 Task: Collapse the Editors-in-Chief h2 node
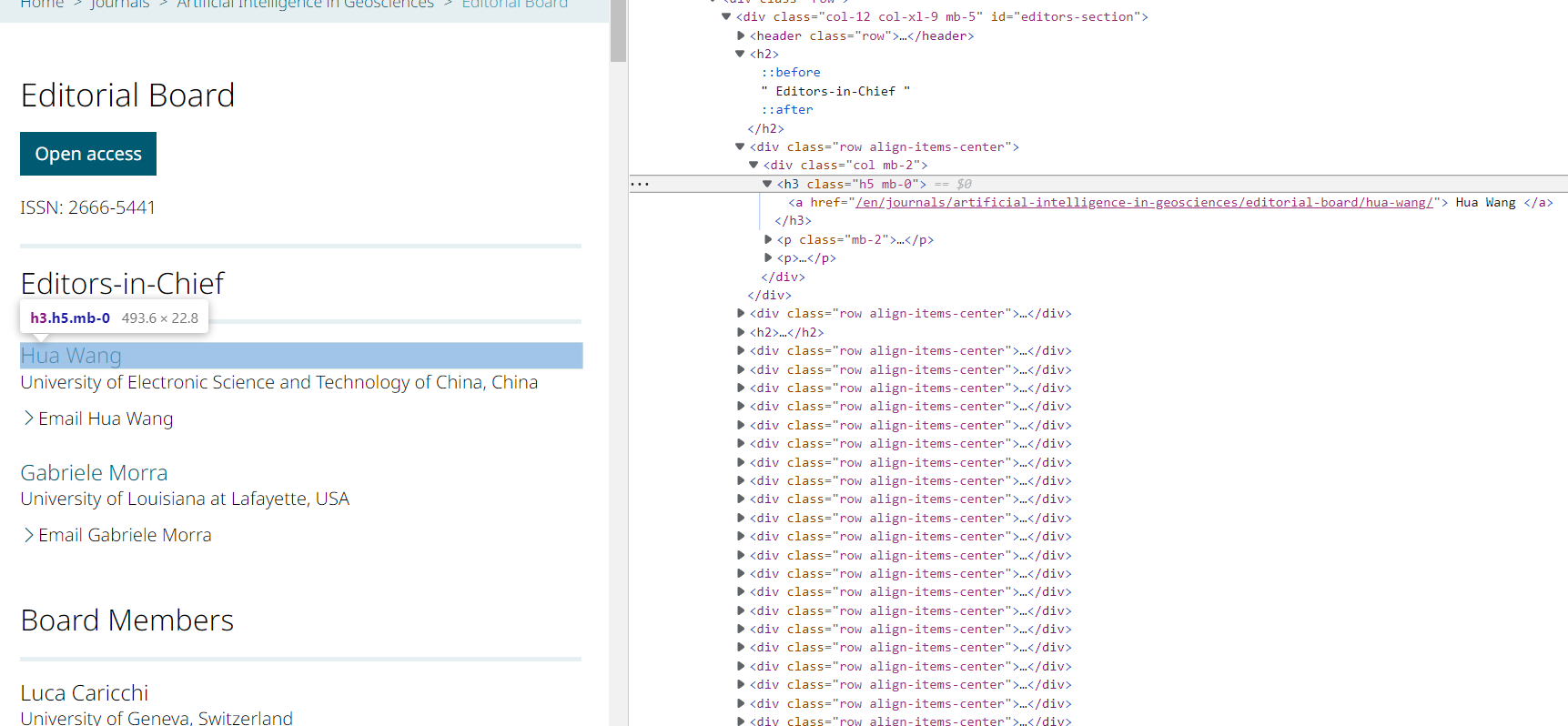click(741, 55)
